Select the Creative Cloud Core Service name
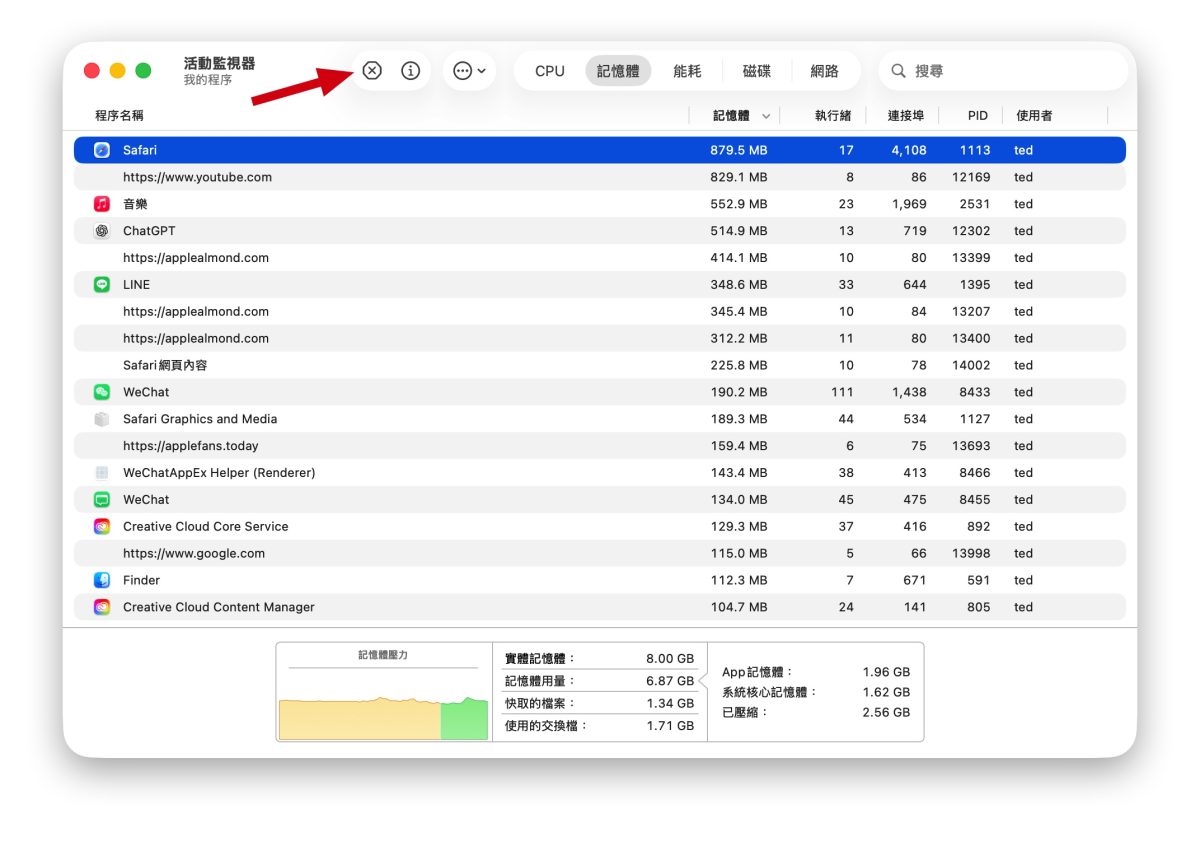This screenshot has width=1200, height=842. coord(205,527)
